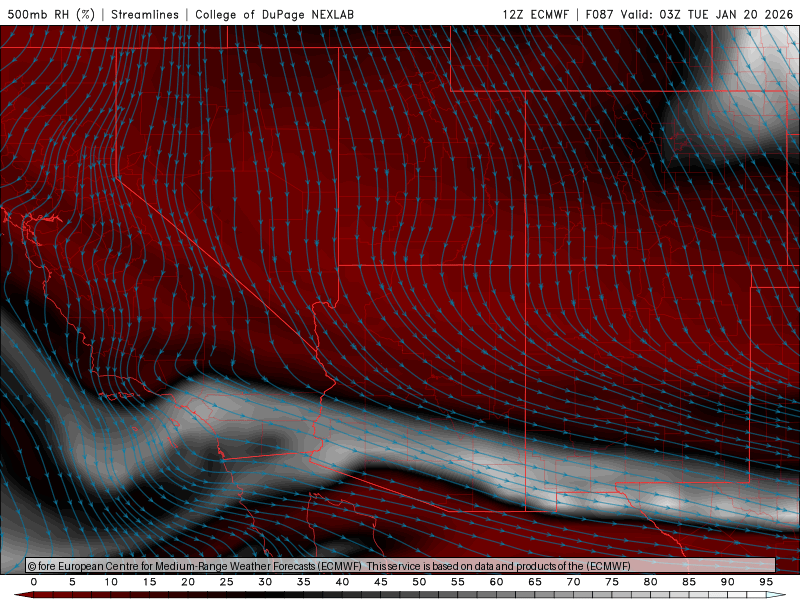Click the 'F087' forecast hour text

[599, 14]
